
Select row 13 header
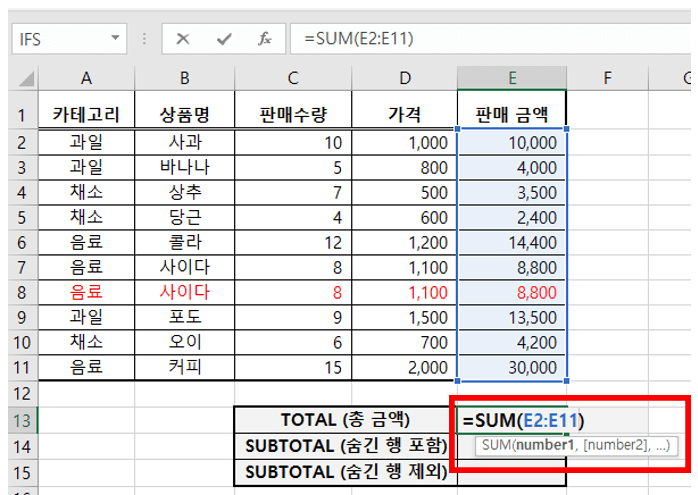[22, 420]
